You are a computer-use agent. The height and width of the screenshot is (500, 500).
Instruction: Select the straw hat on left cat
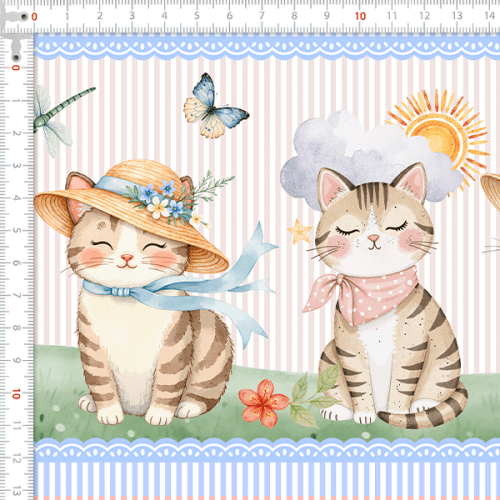click(132, 213)
